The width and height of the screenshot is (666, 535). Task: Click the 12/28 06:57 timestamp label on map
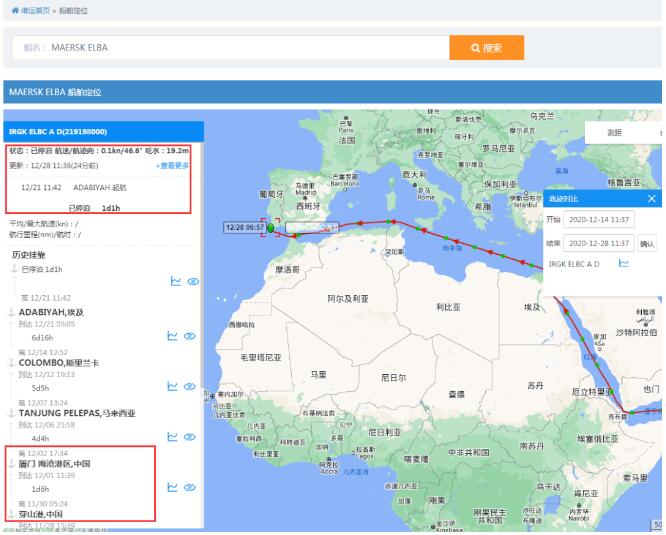point(245,228)
